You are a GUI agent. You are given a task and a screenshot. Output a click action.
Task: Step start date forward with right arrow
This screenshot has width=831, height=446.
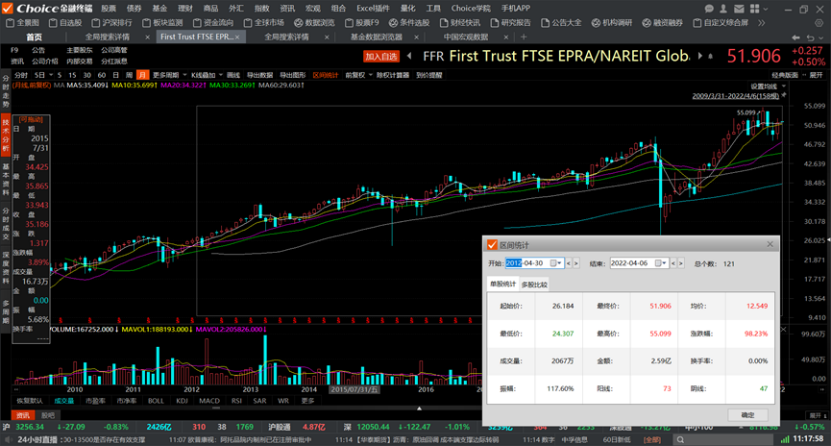pos(575,263)
